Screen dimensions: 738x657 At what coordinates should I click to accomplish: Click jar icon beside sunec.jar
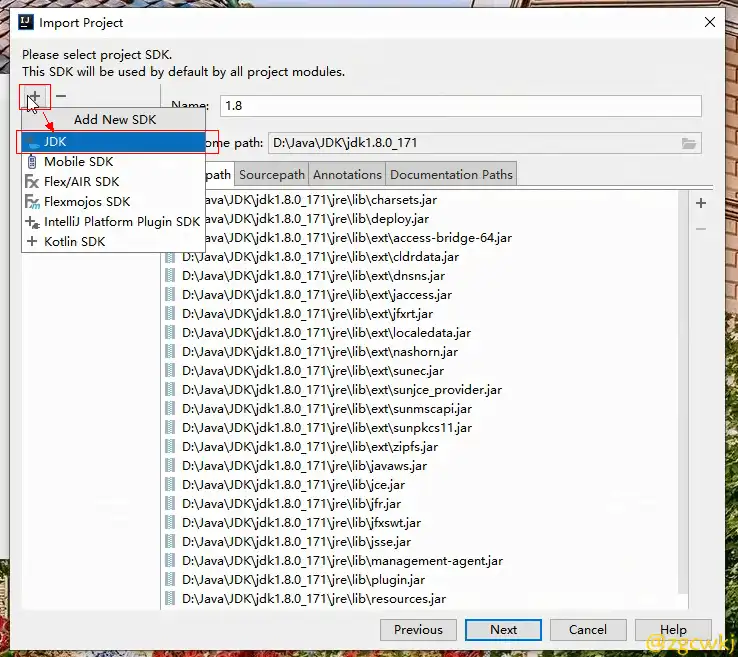point(170,371)
